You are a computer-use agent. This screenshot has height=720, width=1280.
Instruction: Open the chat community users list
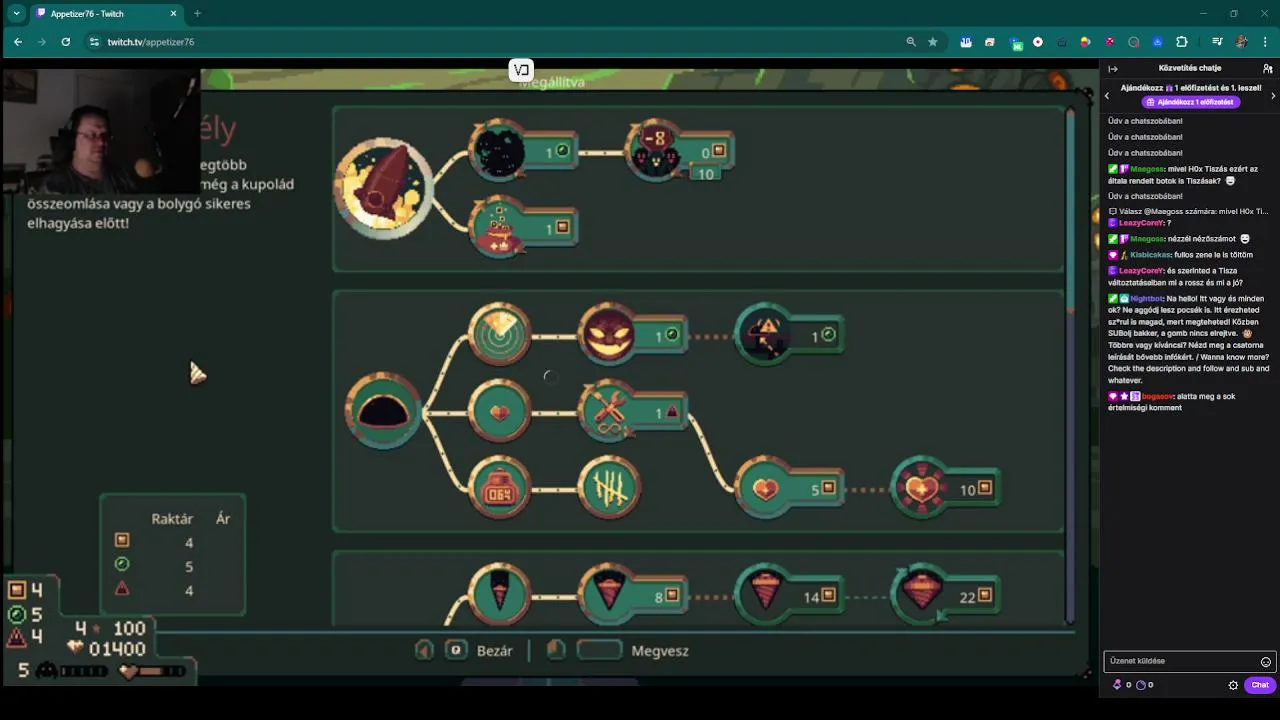click(1268, 68)
